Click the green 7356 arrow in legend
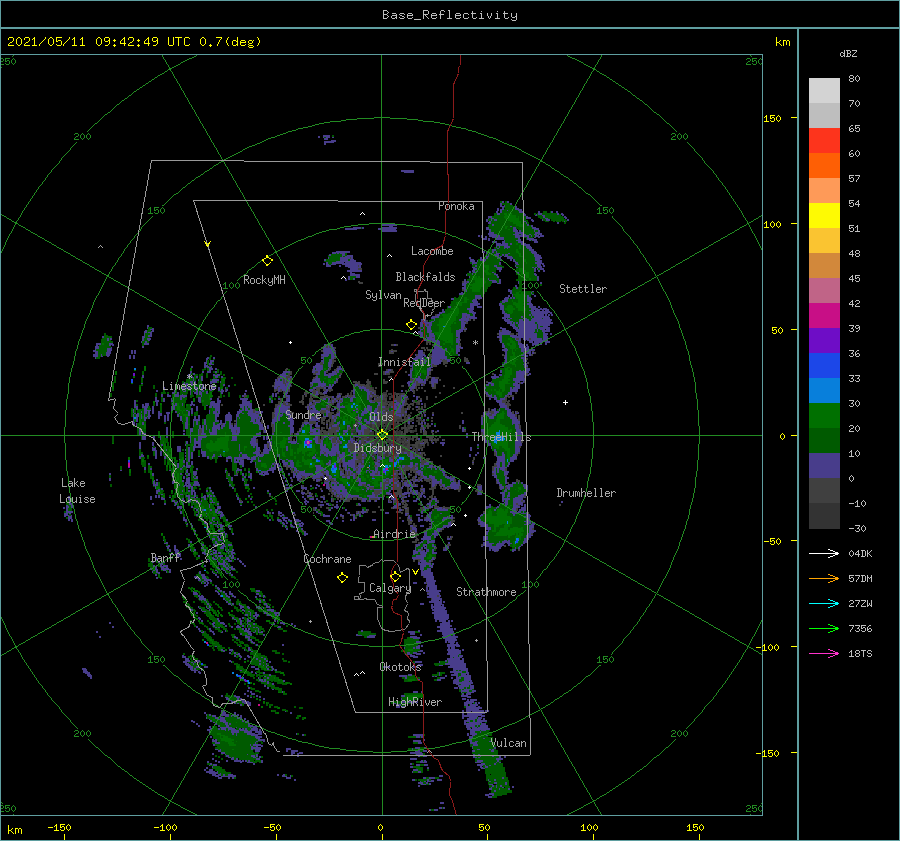 click(x=824, y=629)
